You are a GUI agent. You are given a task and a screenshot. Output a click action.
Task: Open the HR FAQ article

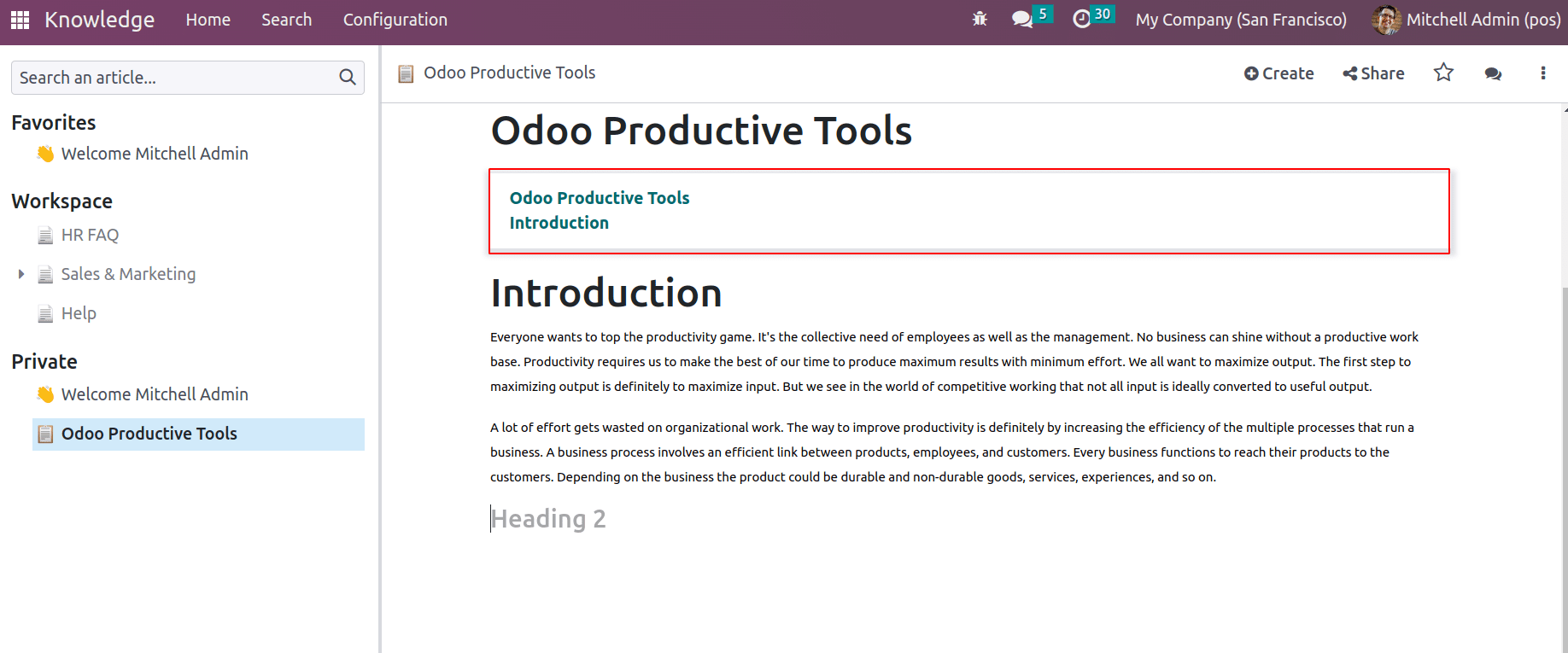pos(90,235)
